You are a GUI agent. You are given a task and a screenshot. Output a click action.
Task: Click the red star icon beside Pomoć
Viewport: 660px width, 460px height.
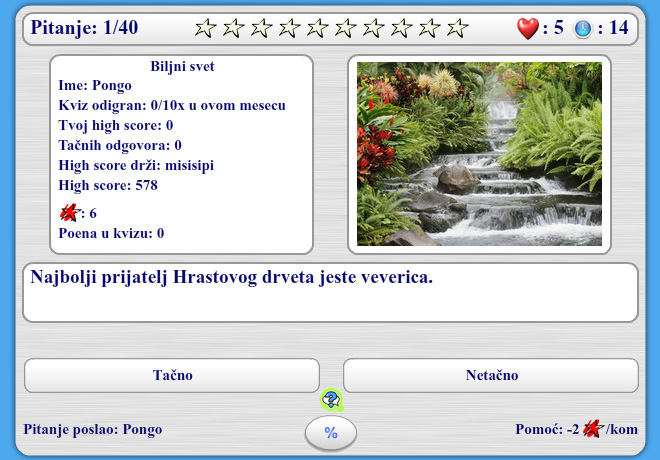tap(593, 429)
